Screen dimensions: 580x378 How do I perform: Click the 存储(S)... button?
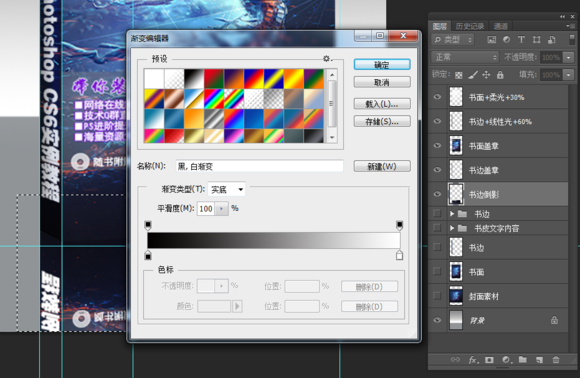pos(382,121)
